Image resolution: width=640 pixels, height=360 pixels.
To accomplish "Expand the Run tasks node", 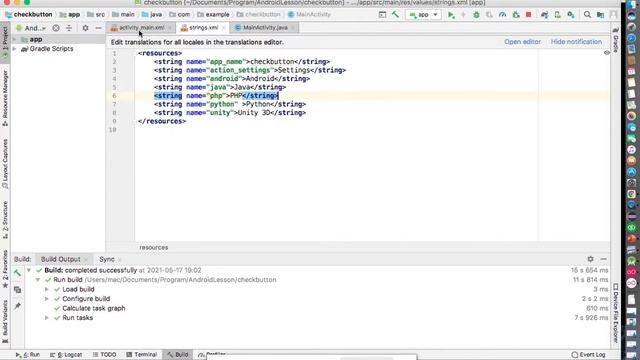I will point(47,318).
